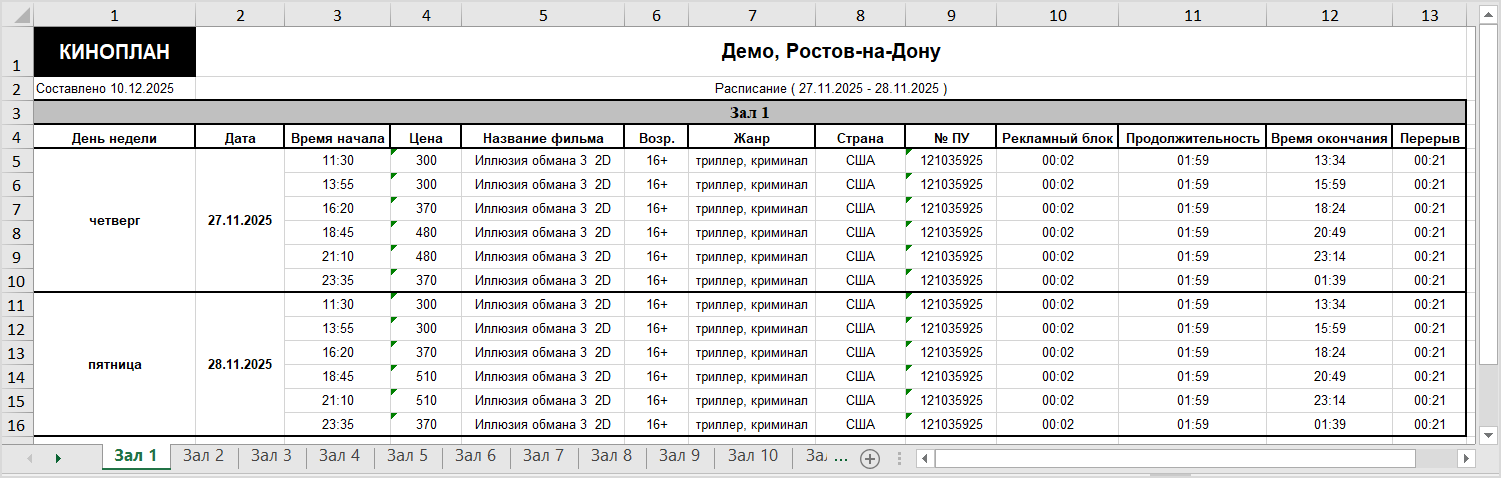Select column 5 header
1501x478 pixels.
coord(543,14)
